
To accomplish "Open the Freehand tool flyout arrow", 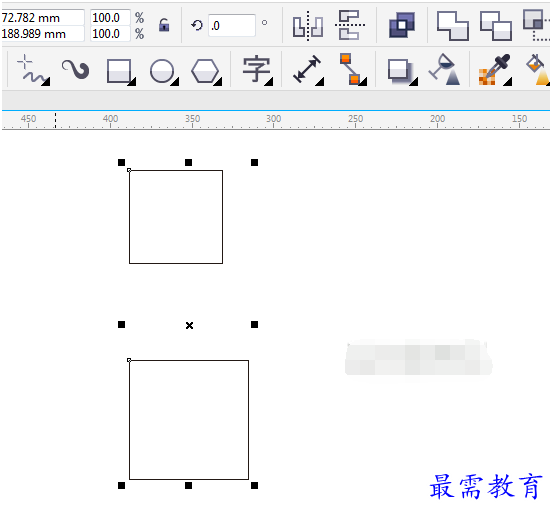I will [46, 82].
